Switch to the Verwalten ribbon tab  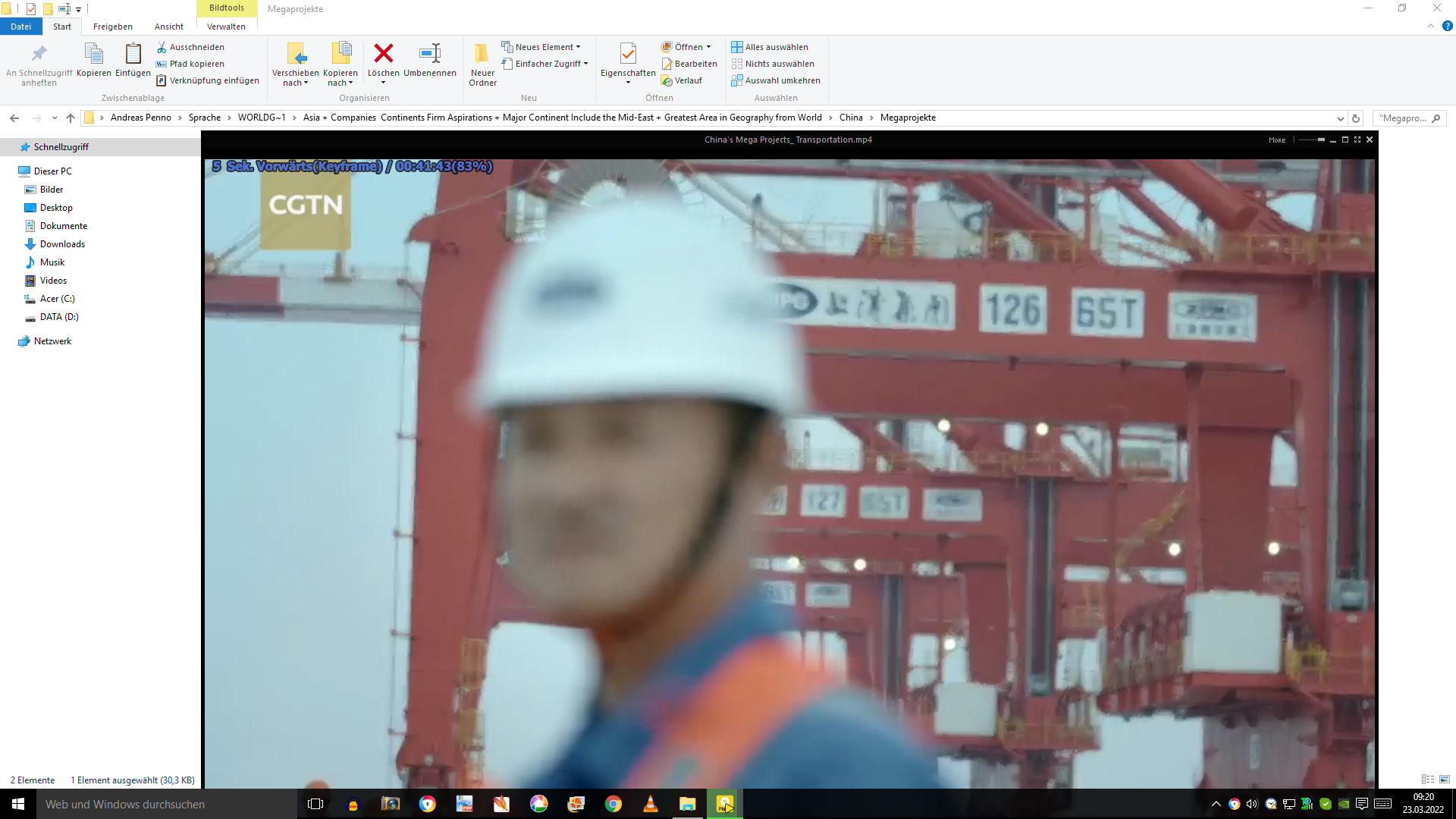[x=226, y=27]
